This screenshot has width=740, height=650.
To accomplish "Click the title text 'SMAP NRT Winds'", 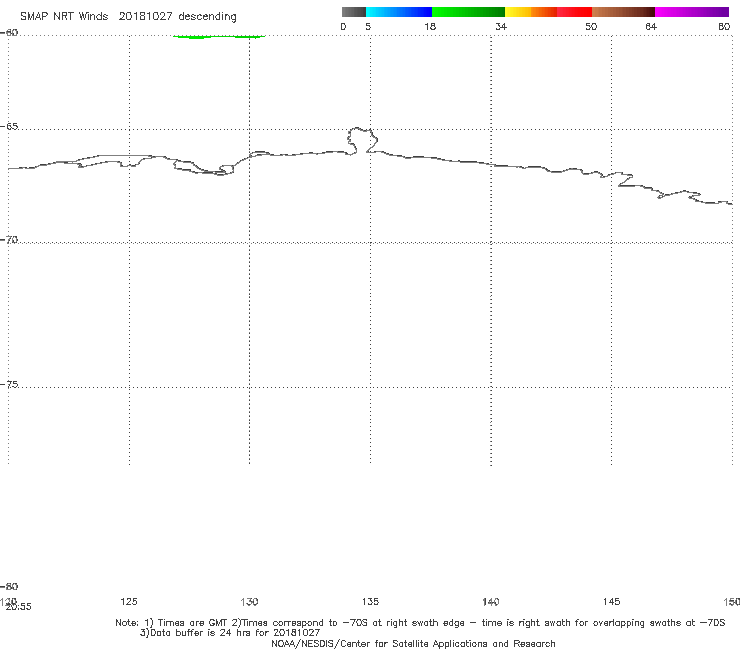I will (64, 16).
